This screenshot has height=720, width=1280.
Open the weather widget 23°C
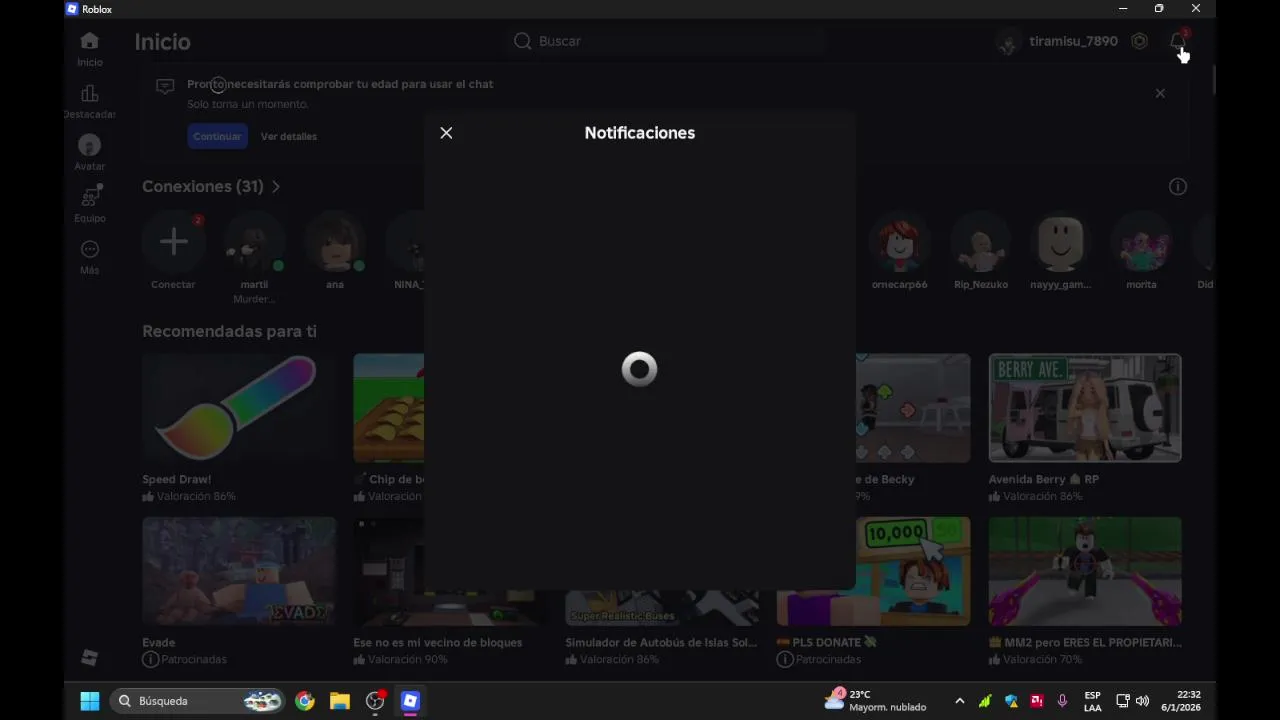pyautogui.click(x=876, y=701)
